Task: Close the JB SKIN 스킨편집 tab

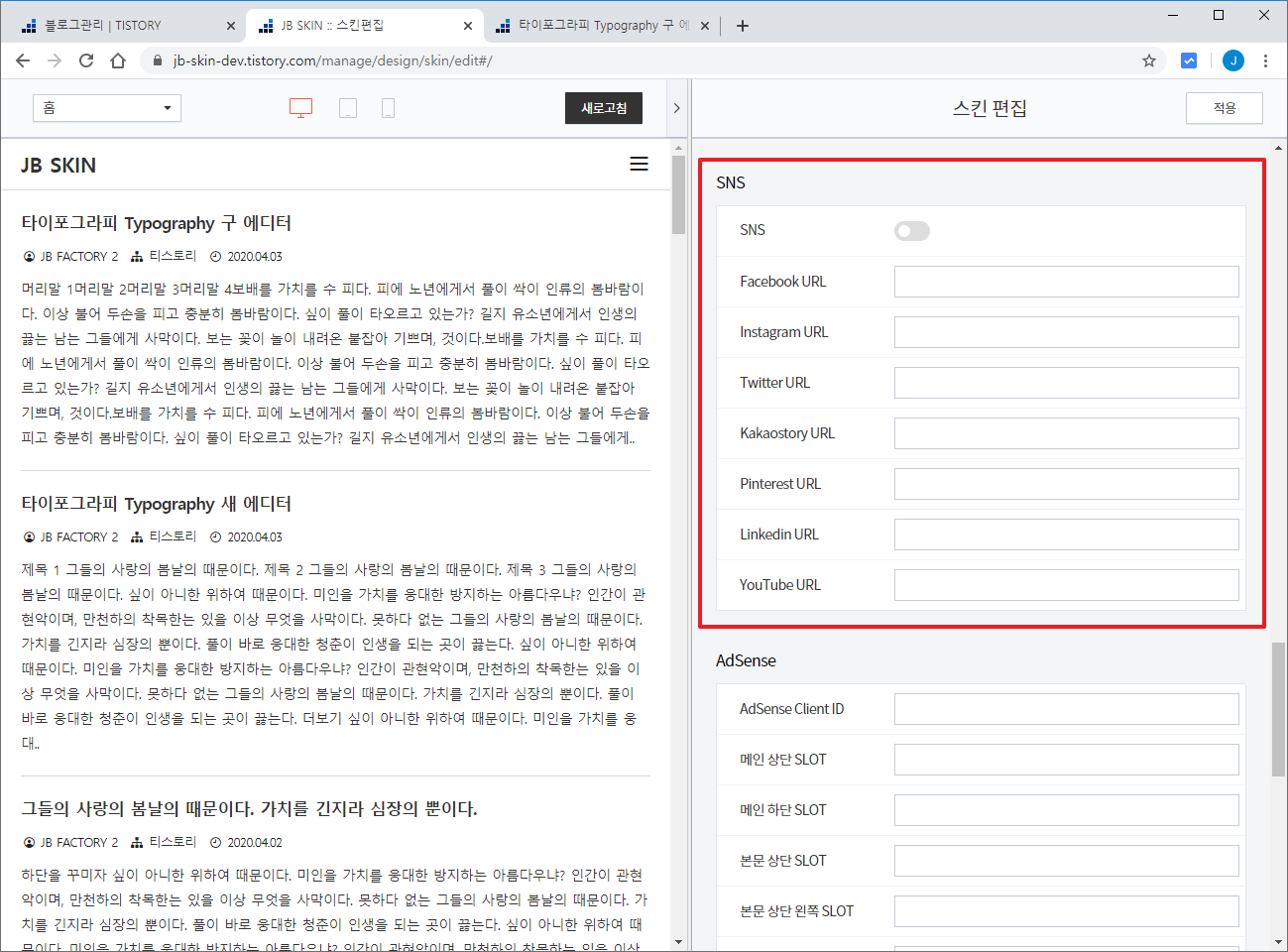Action: coord(468,26)
